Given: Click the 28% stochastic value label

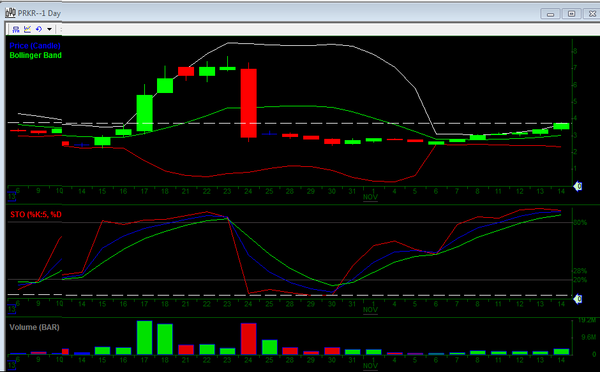Looking at the screenshot, I should click(580, 271).
